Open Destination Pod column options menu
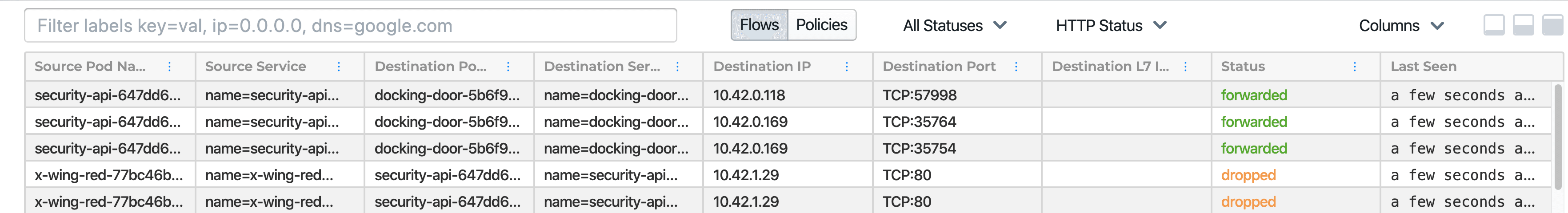The height and width of the screenshot is (213, 1568). [508, 66]
